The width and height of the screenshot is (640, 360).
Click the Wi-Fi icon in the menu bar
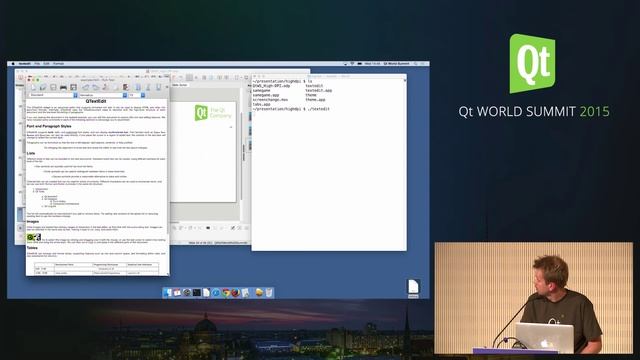point(352,64)
